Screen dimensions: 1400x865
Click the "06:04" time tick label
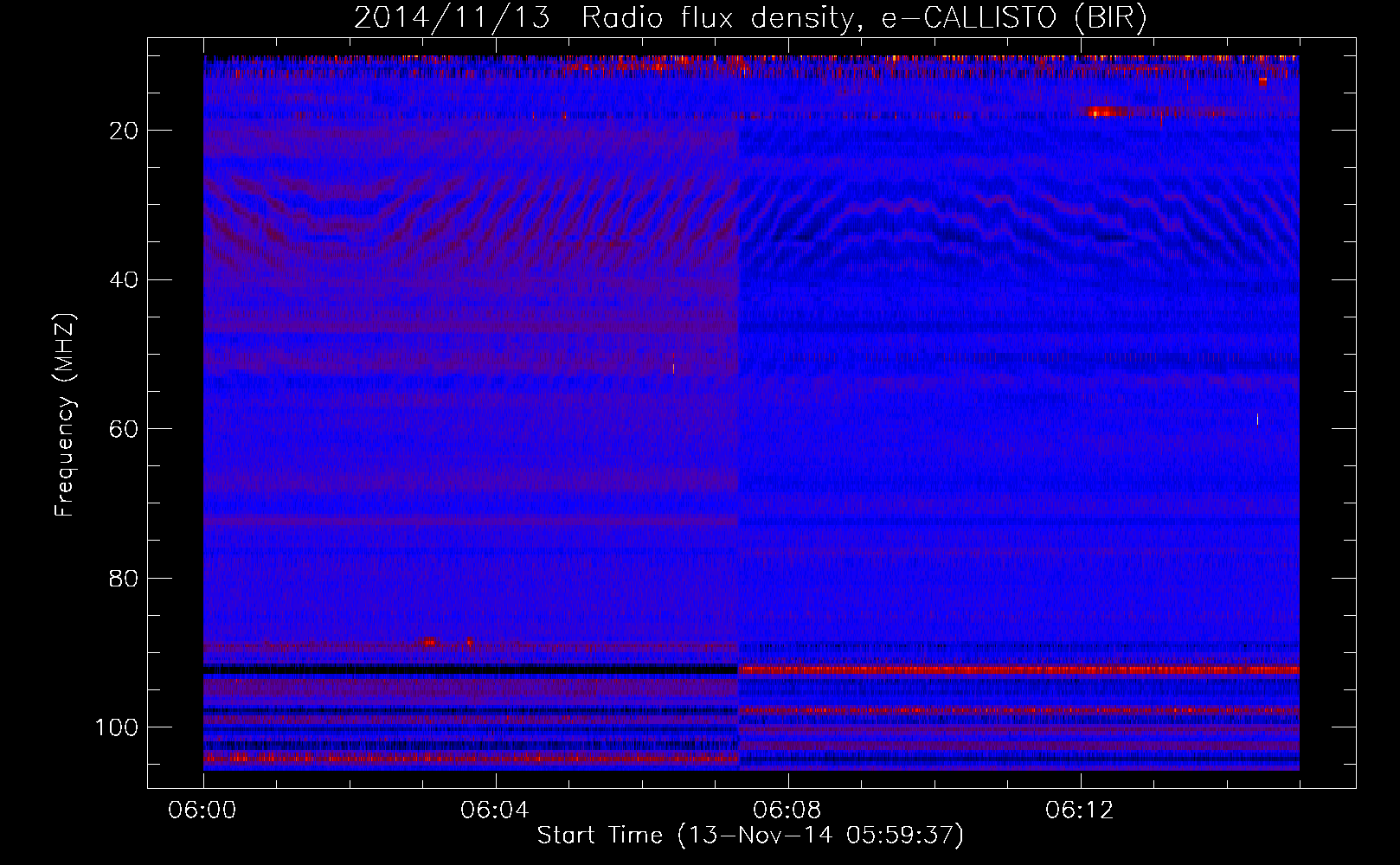[x=495, y=811]
